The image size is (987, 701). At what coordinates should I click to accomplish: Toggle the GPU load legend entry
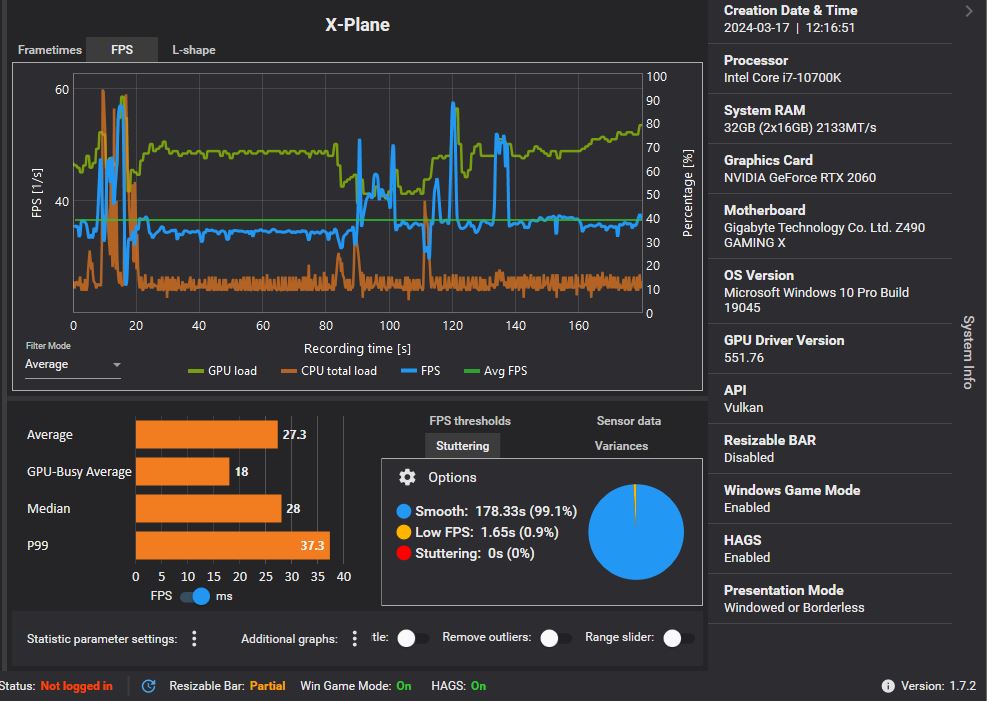coord(222,371)
